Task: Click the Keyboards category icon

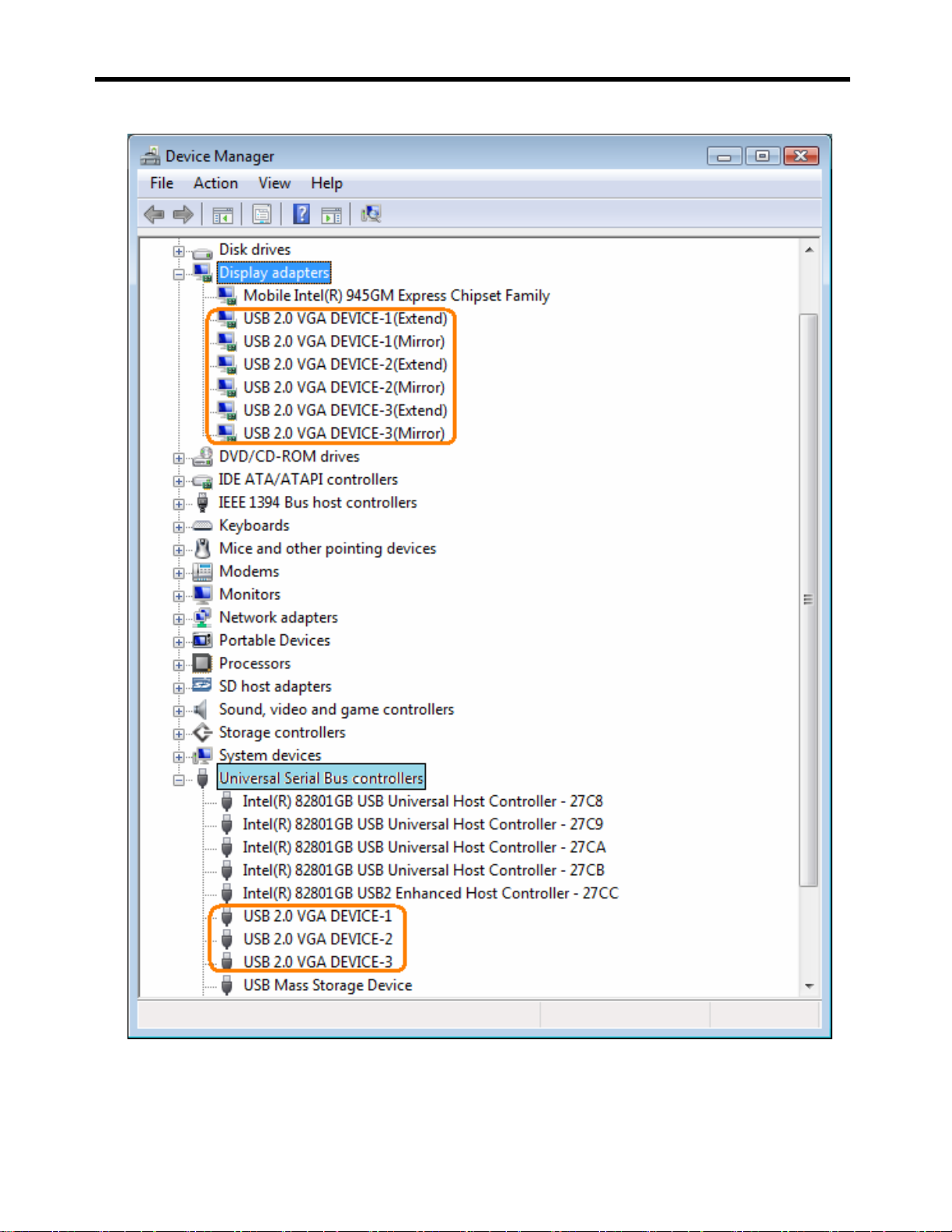Action: (202, 526)
